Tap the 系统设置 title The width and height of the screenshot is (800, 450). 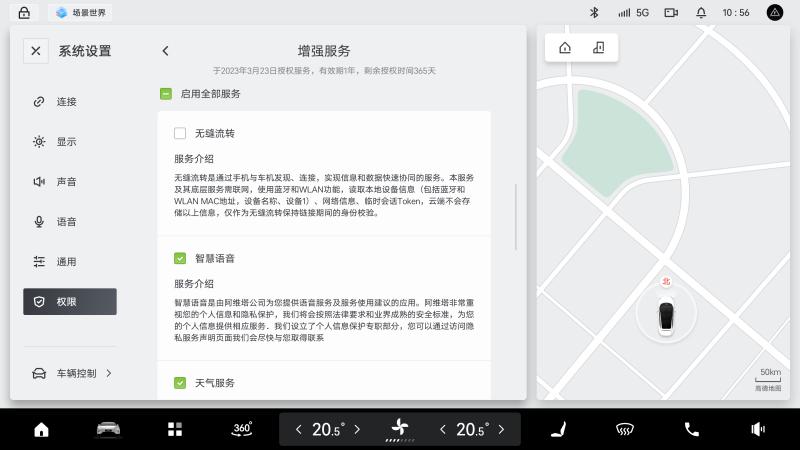click(85, 51)
